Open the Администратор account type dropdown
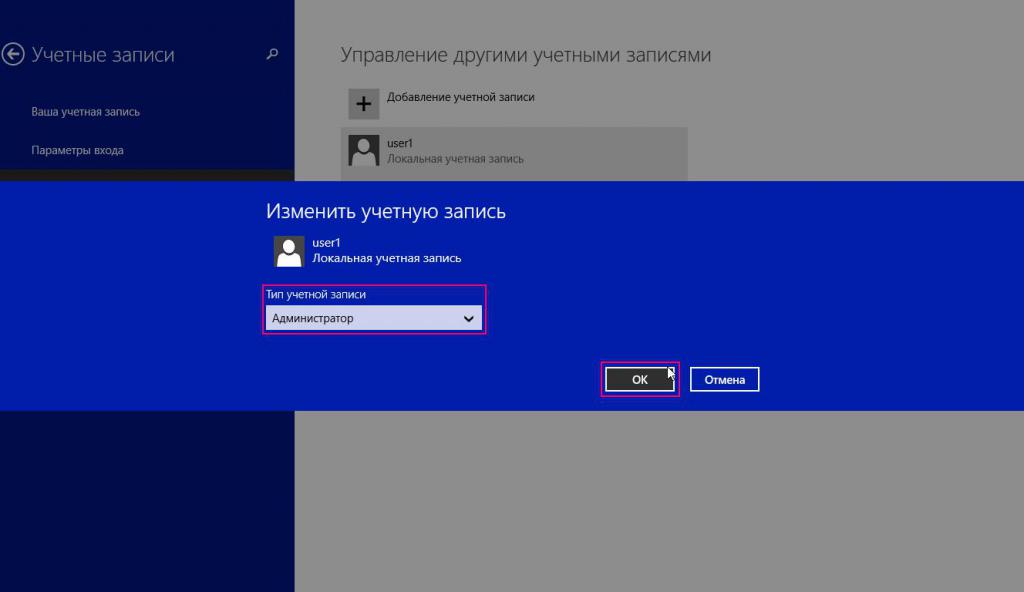Viewport: 1024px width, 592px height. pos(374,318)
